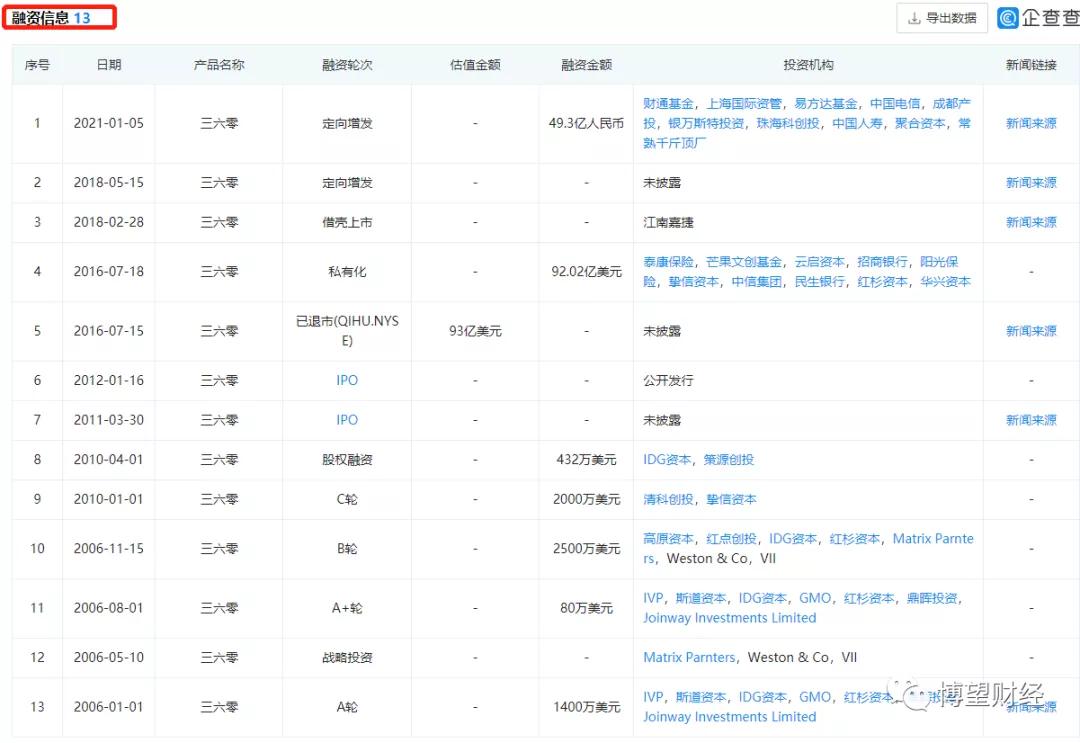
Task: Click the 融资金额 column header
Action: [x=586, y=65]
